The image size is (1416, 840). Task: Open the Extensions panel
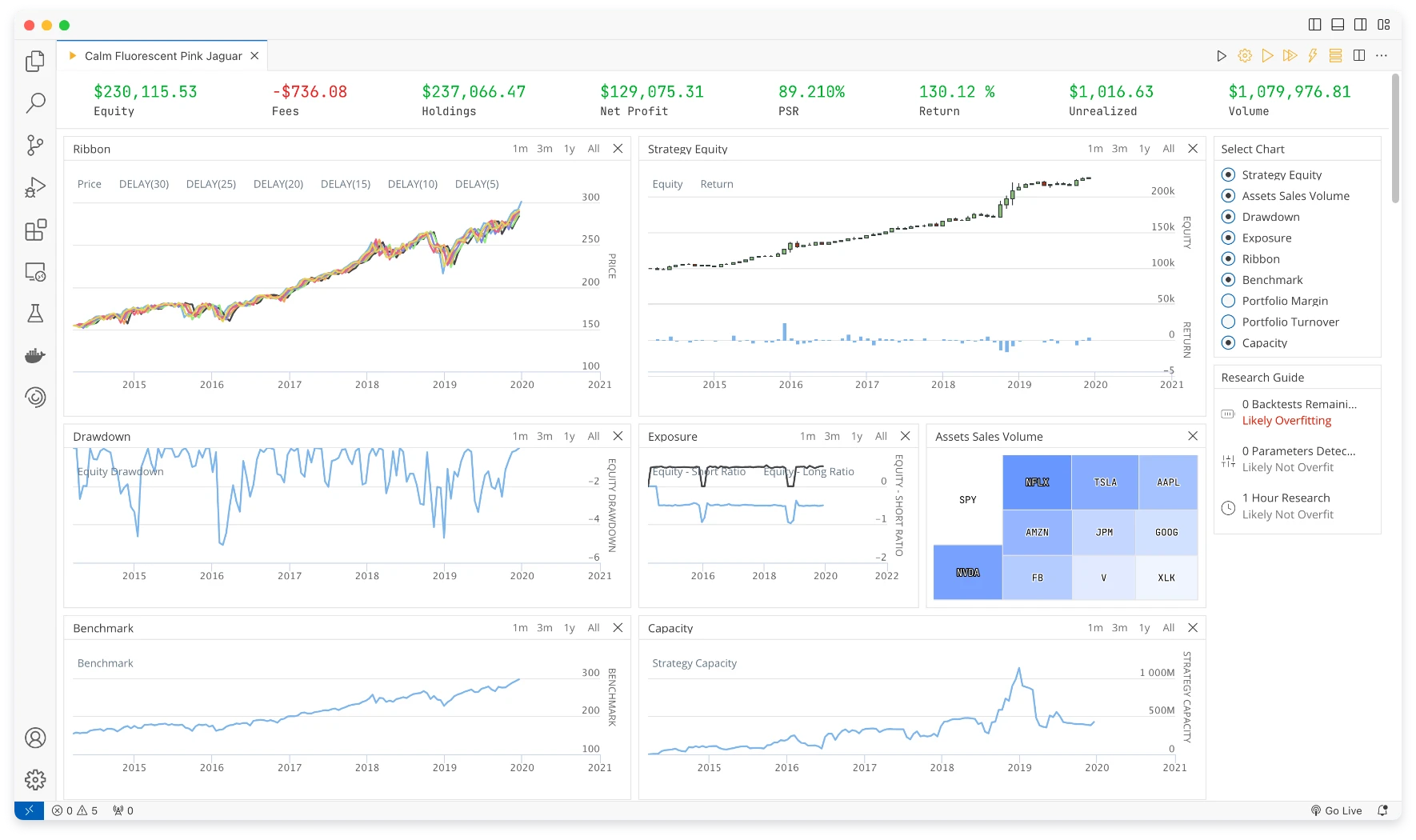pos(35,230)
